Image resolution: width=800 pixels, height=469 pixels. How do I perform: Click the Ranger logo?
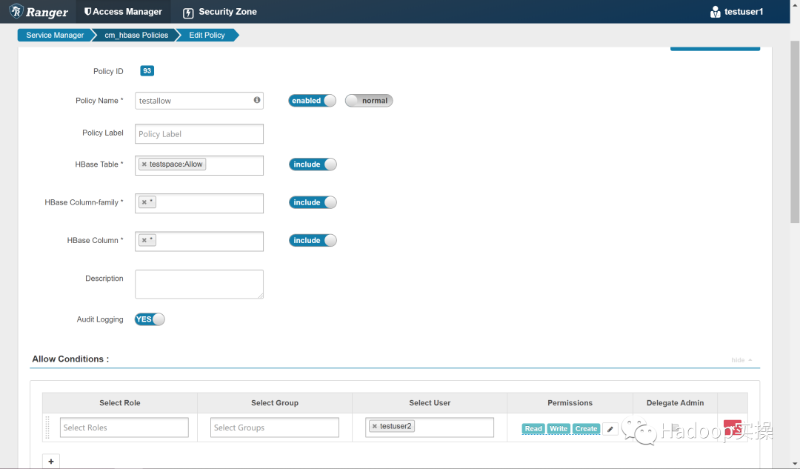tap(38, 12)
